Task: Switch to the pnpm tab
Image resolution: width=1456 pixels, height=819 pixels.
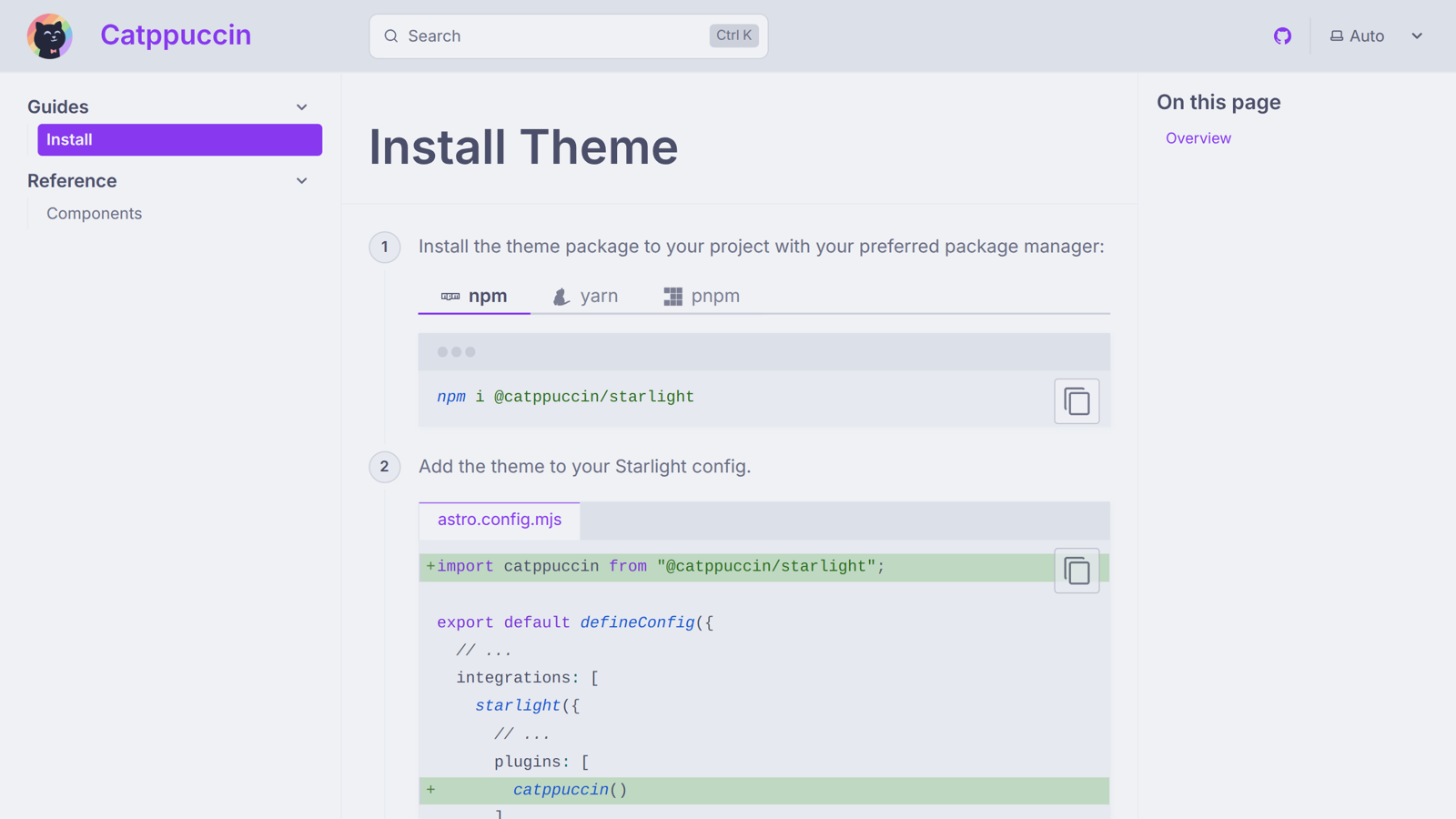Action: point(702,296)
